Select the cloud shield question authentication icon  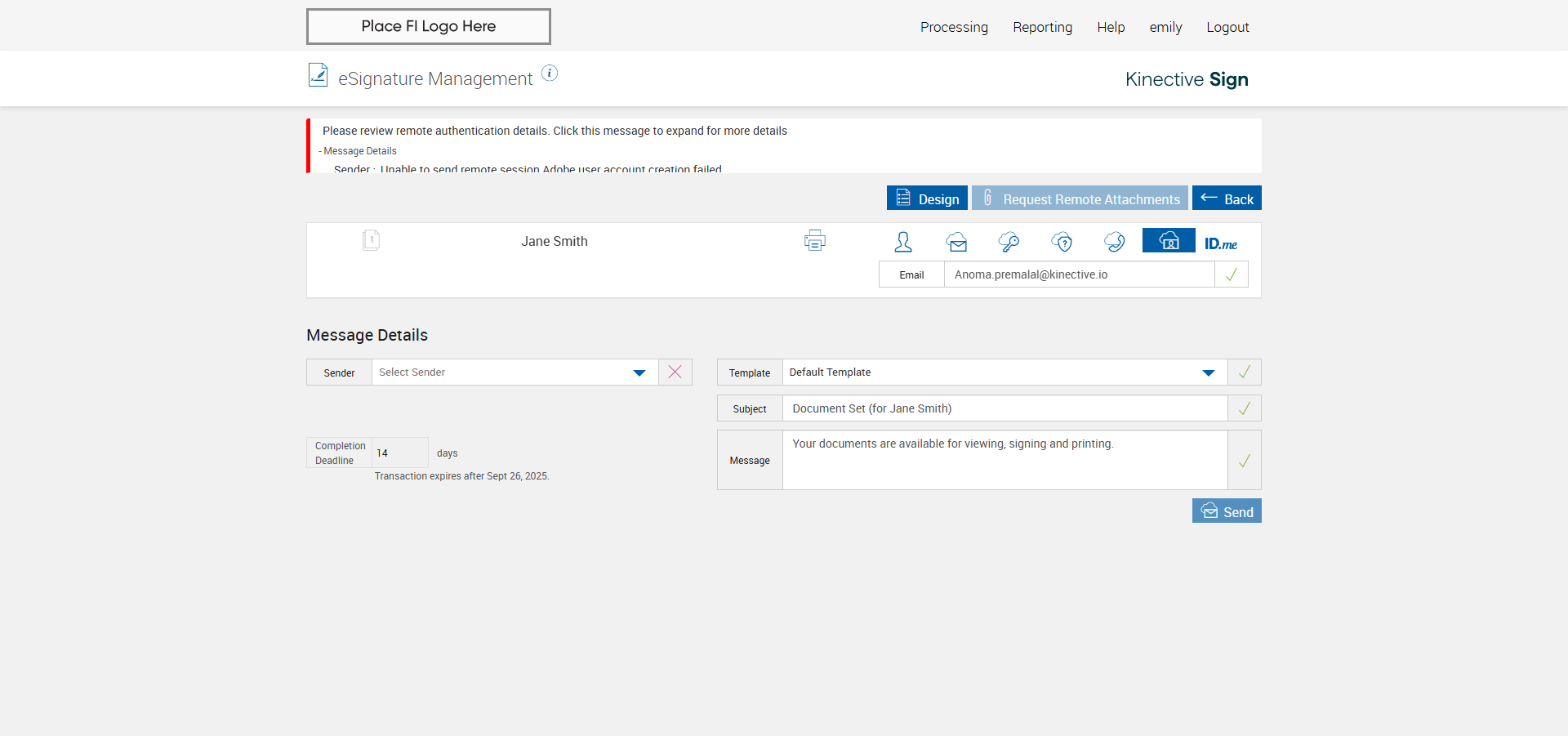click(1062, 241)
